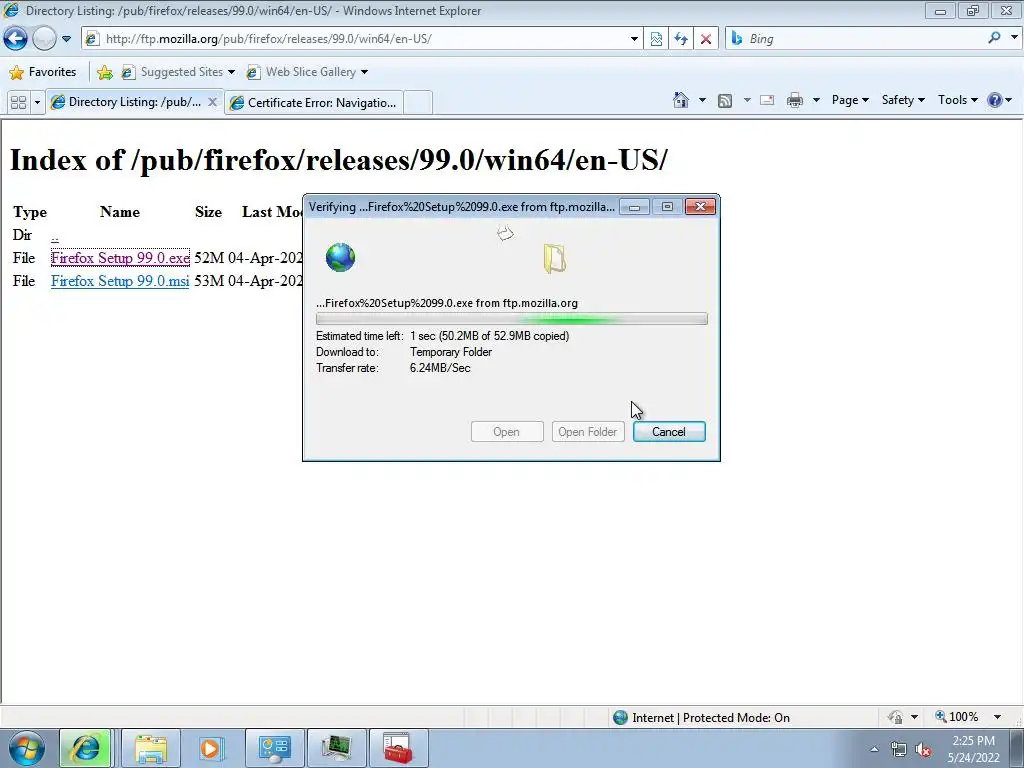Viewport: 1024px width, 768px height.
Task: Click the network tray icon
Action: pos(899,750)
